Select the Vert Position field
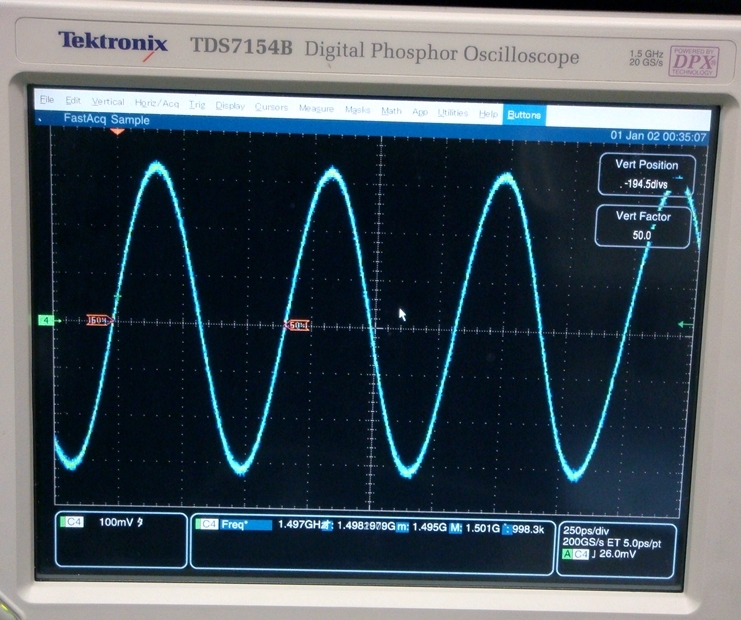This screenshot has height=620, width=741. click(646, 174)
